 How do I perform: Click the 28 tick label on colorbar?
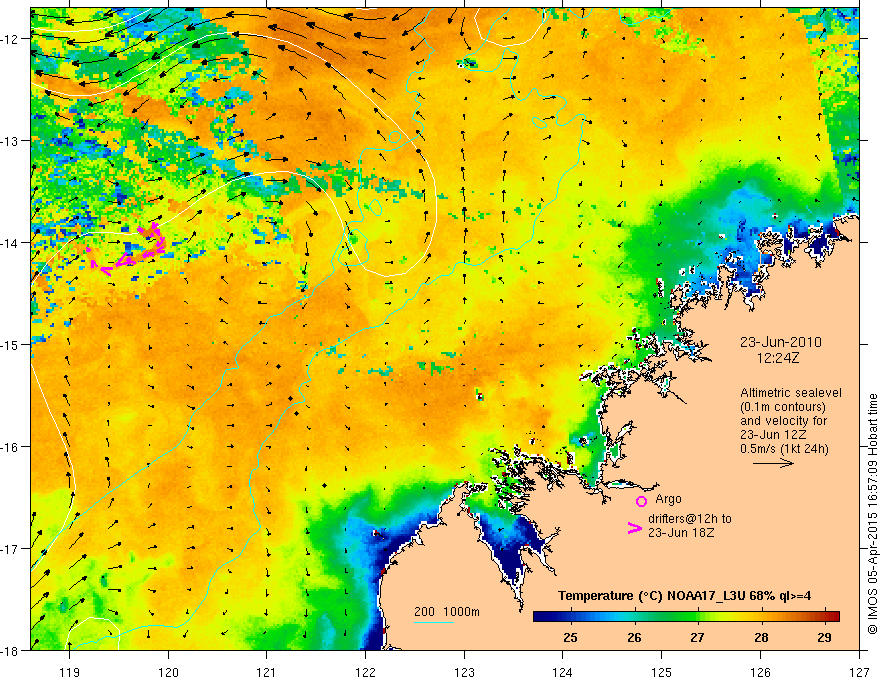tap(761, 637)
